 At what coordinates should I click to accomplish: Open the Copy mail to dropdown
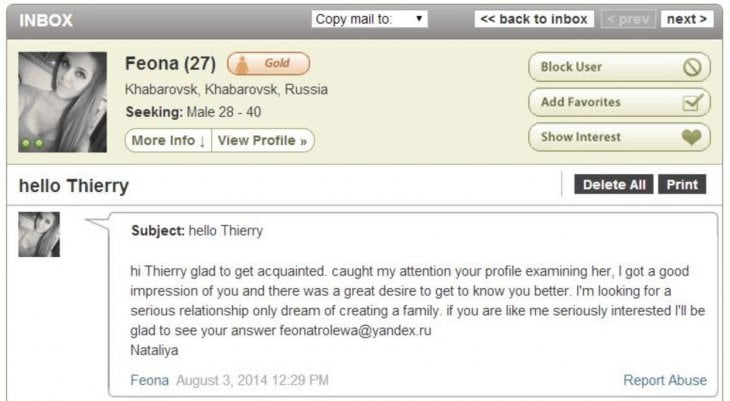370,19
